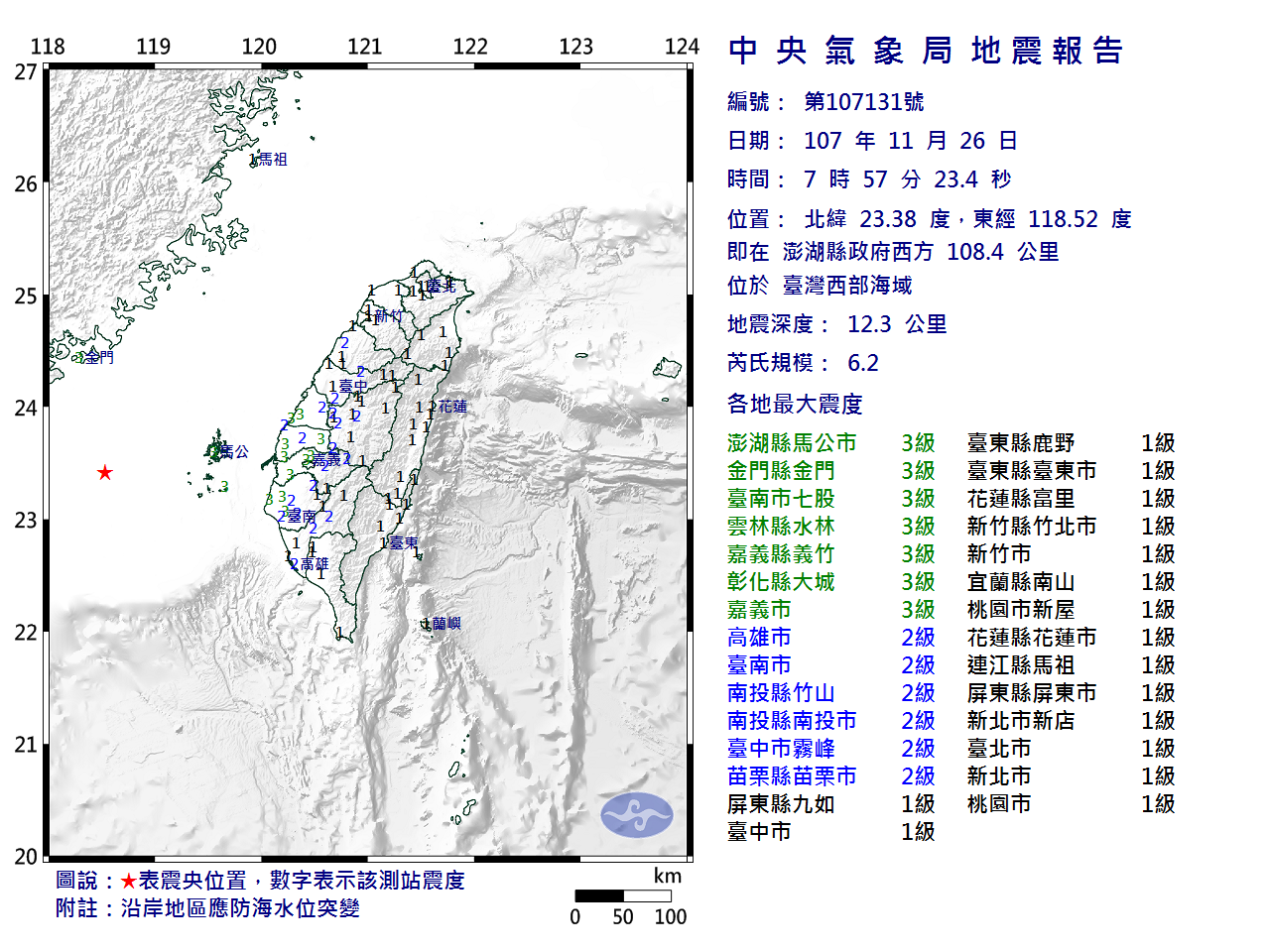
Task: Click the 馬祖 label on the map
Action: pos(273,159)
